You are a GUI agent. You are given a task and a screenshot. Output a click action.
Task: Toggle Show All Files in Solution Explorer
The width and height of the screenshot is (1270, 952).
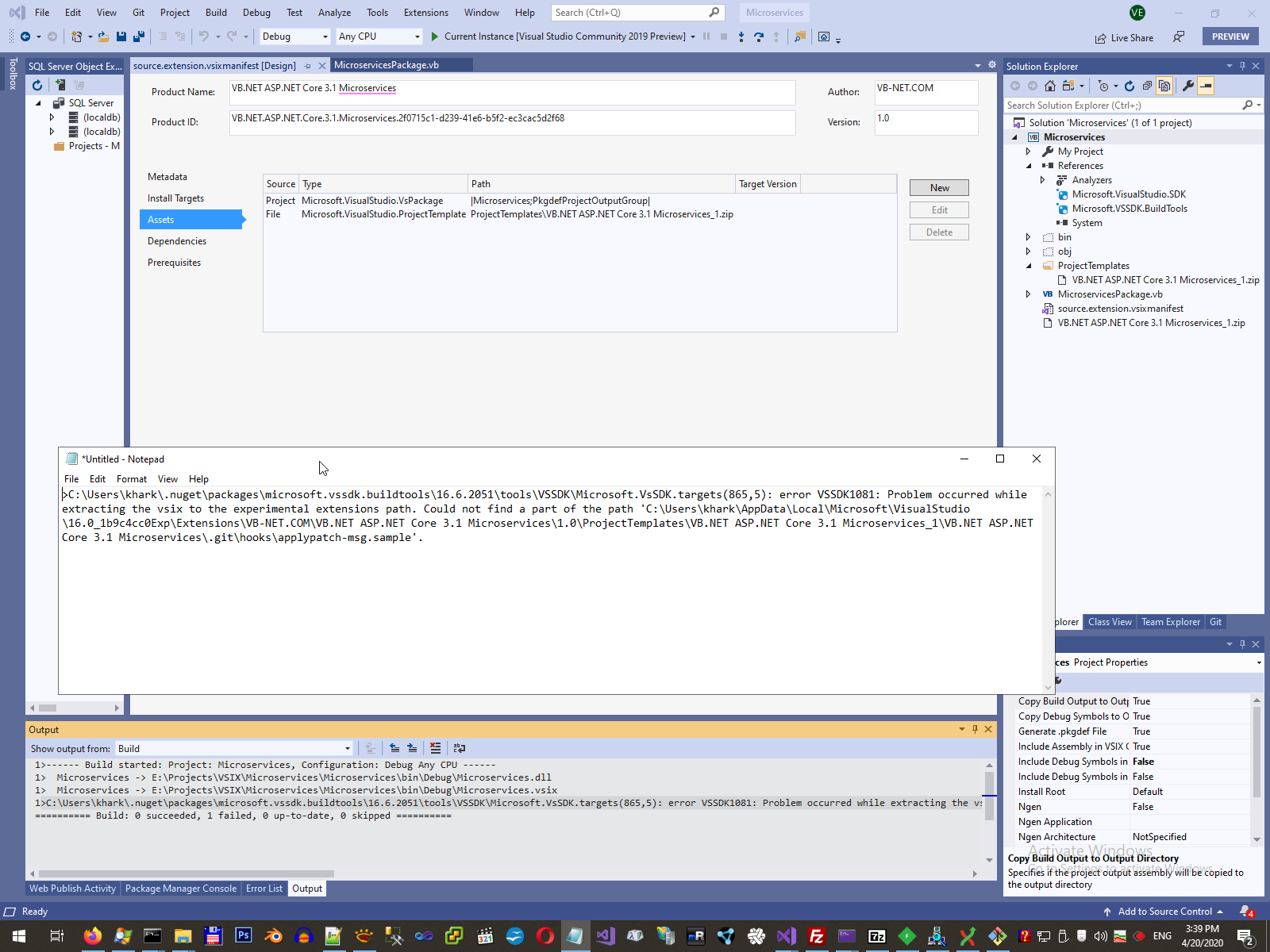(x=1164, y=86)
